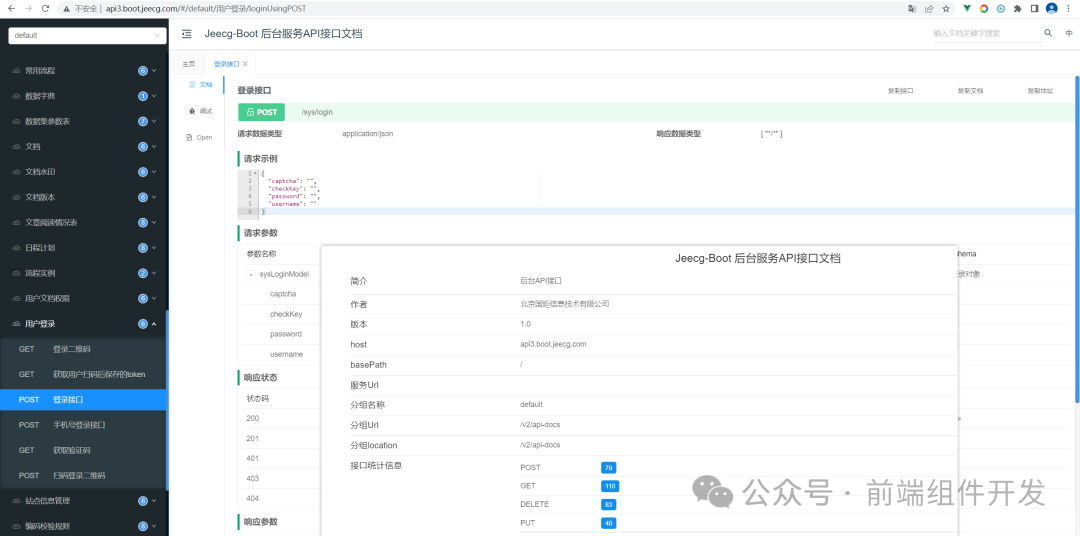Reload the page
The width and height of the screenshot is (1080, 536).
click(x=45, y=8)
